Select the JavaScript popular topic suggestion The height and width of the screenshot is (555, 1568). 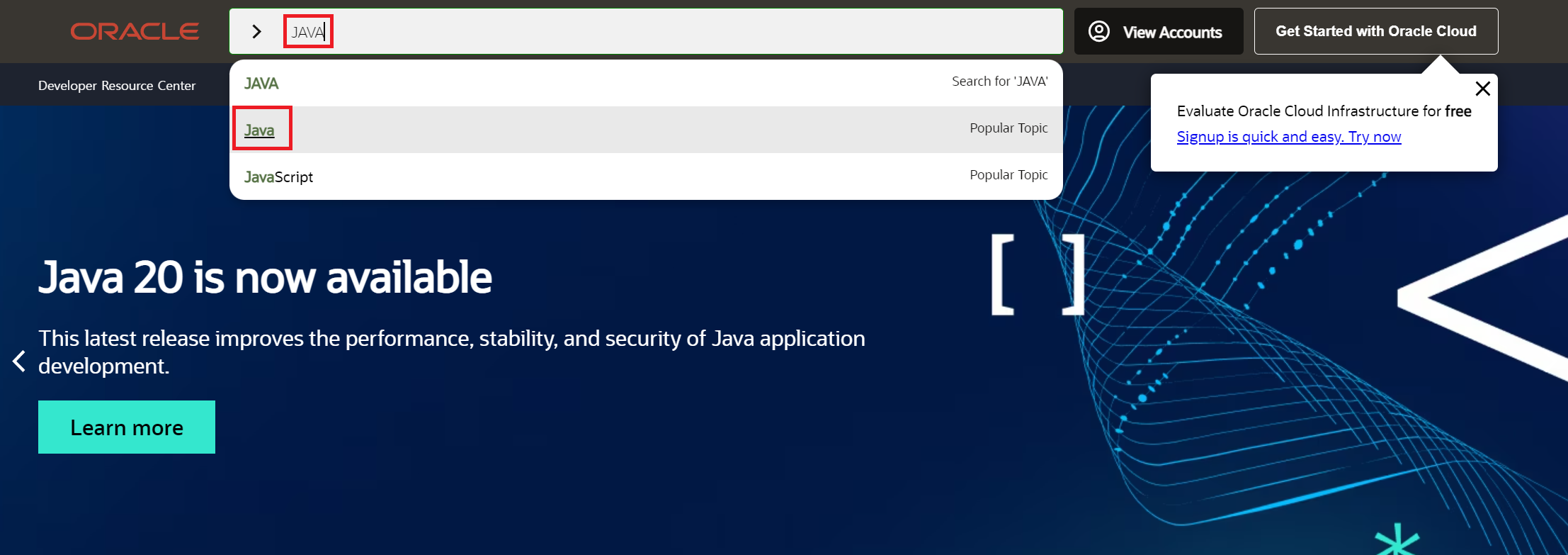click(646, 176)
